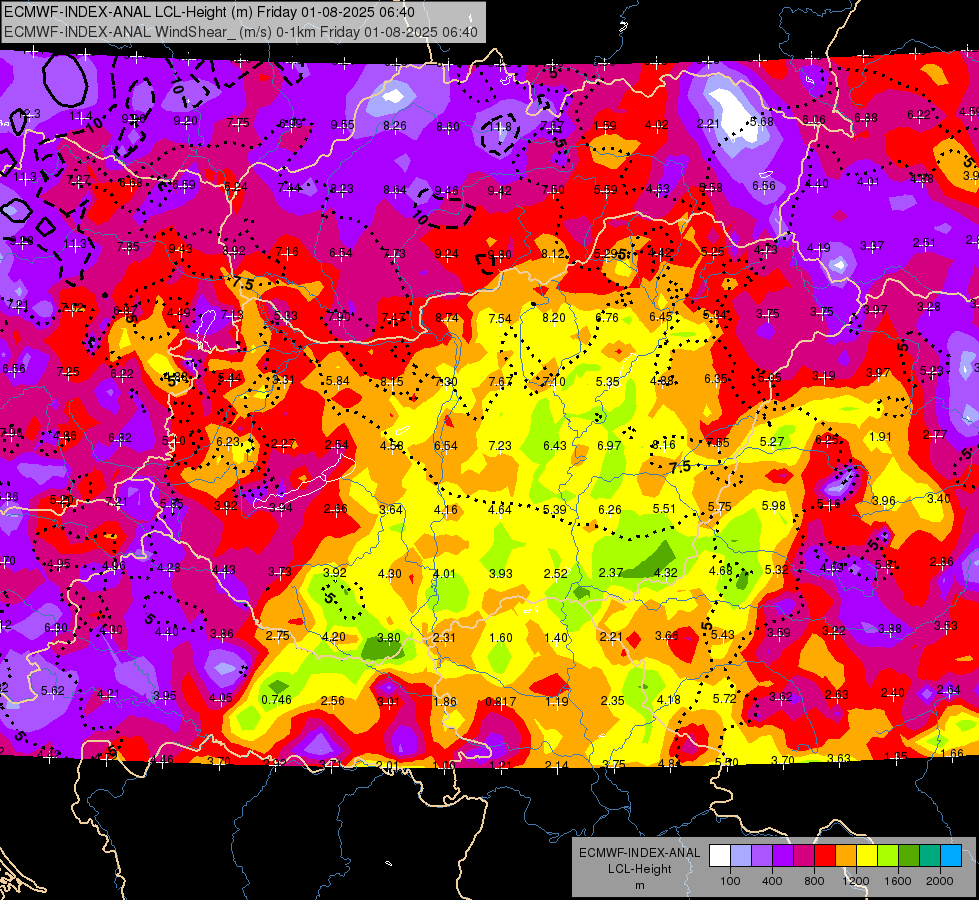Click the legend unit label m

click(639, 886)
